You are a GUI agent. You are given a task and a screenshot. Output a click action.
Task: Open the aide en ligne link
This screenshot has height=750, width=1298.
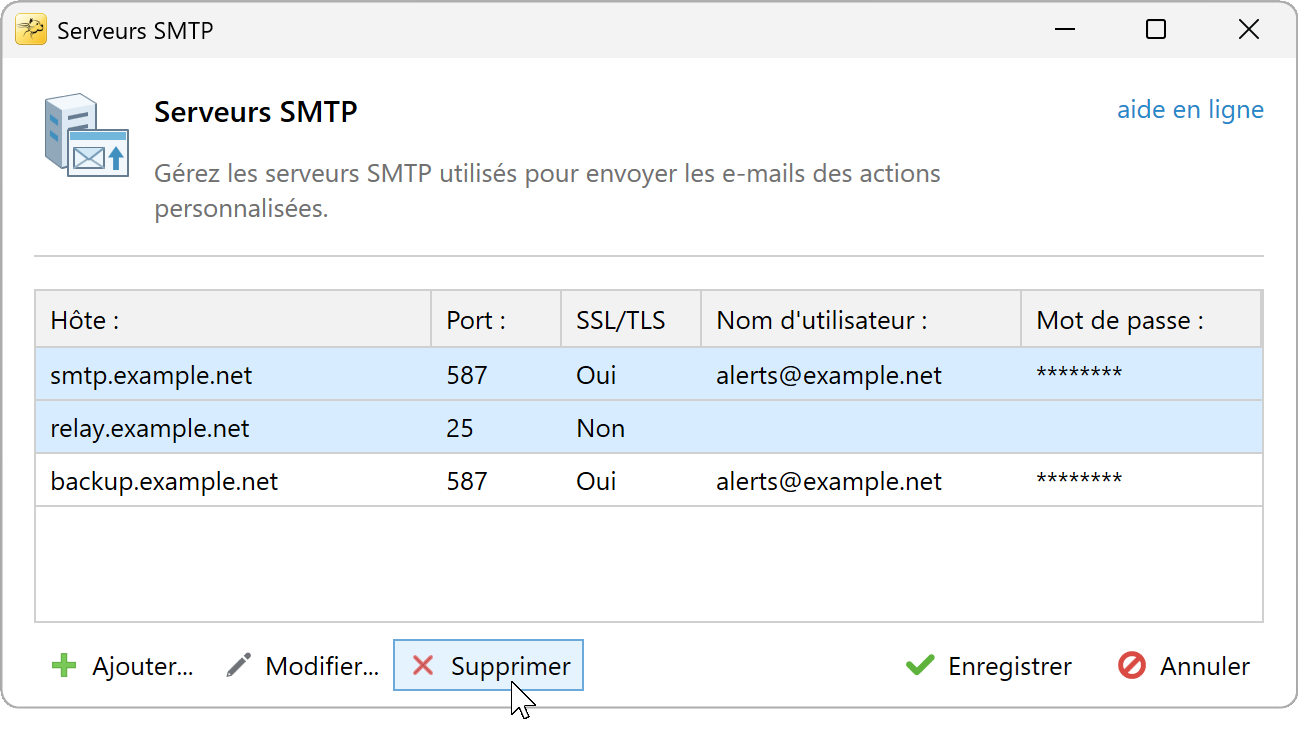coord(1190,110)
